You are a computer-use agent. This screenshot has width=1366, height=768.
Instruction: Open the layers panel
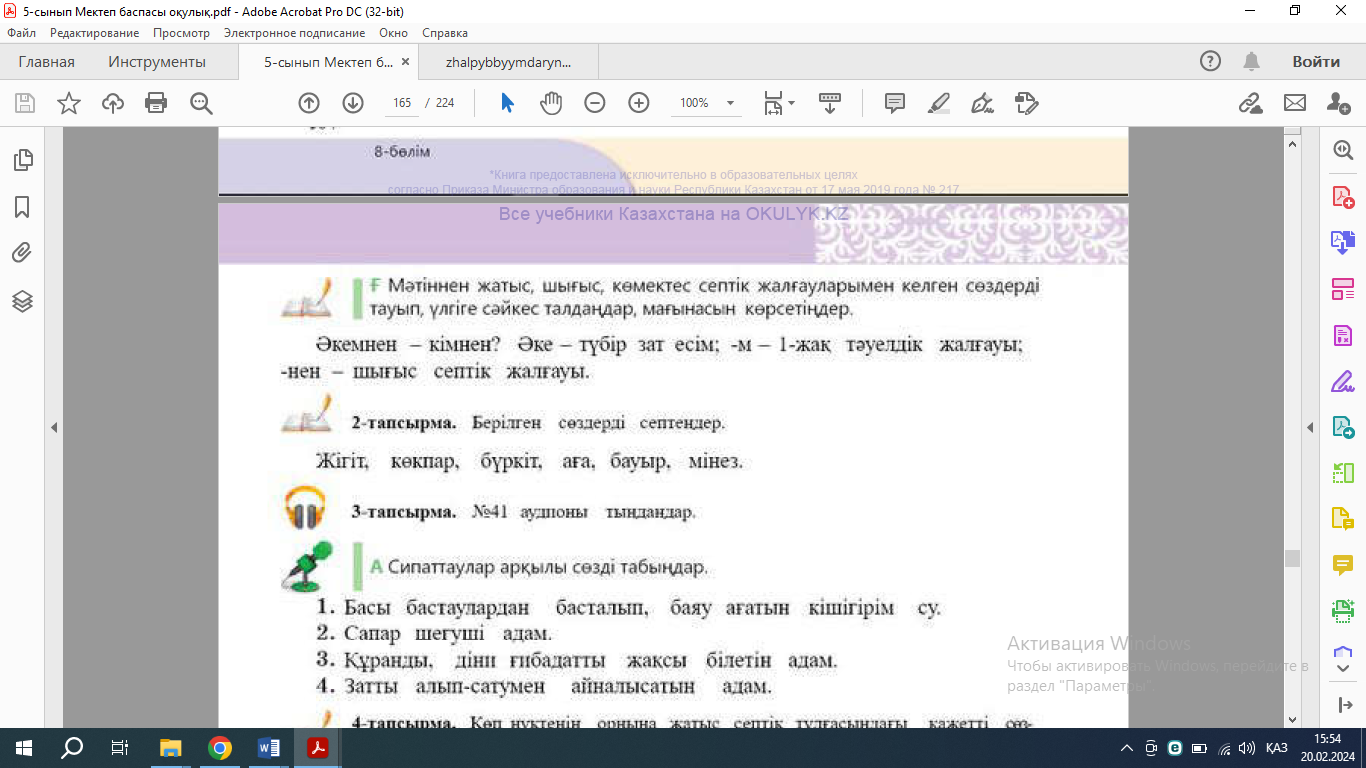pyautogui.click(x=22, y=301)
